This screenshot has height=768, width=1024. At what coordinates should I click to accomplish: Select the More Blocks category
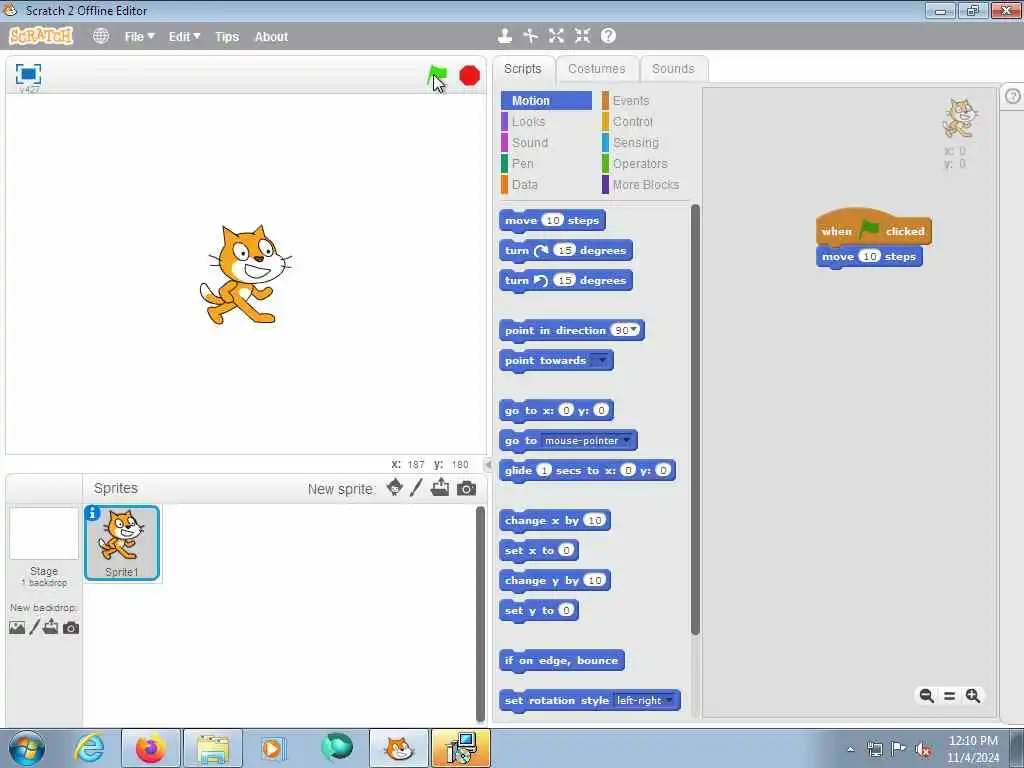pos(644,185)
